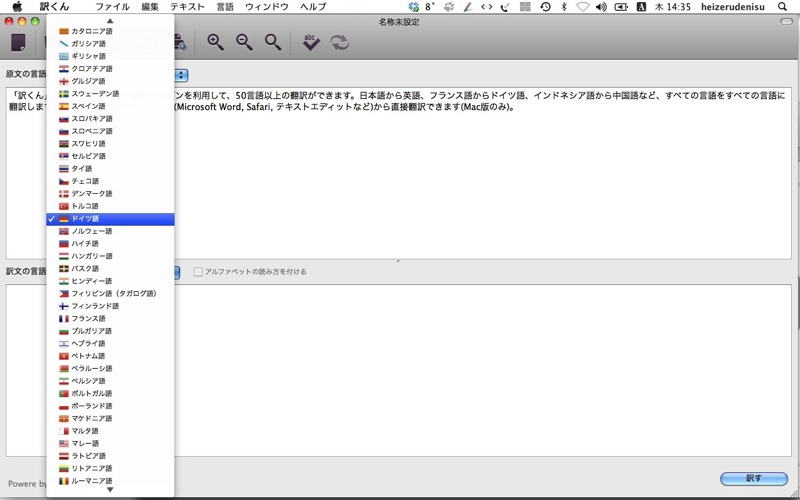Select カタロニア語 from the list
The image size is (800, 500).
[x=110, y=31]
